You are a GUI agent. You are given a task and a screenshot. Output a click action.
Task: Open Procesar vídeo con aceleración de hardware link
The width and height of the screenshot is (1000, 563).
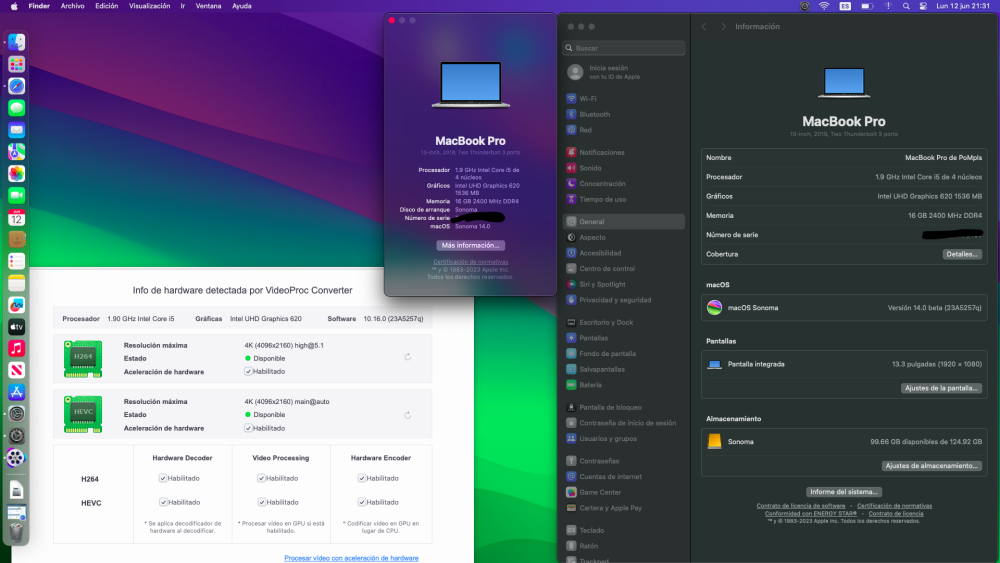(351, 558)
